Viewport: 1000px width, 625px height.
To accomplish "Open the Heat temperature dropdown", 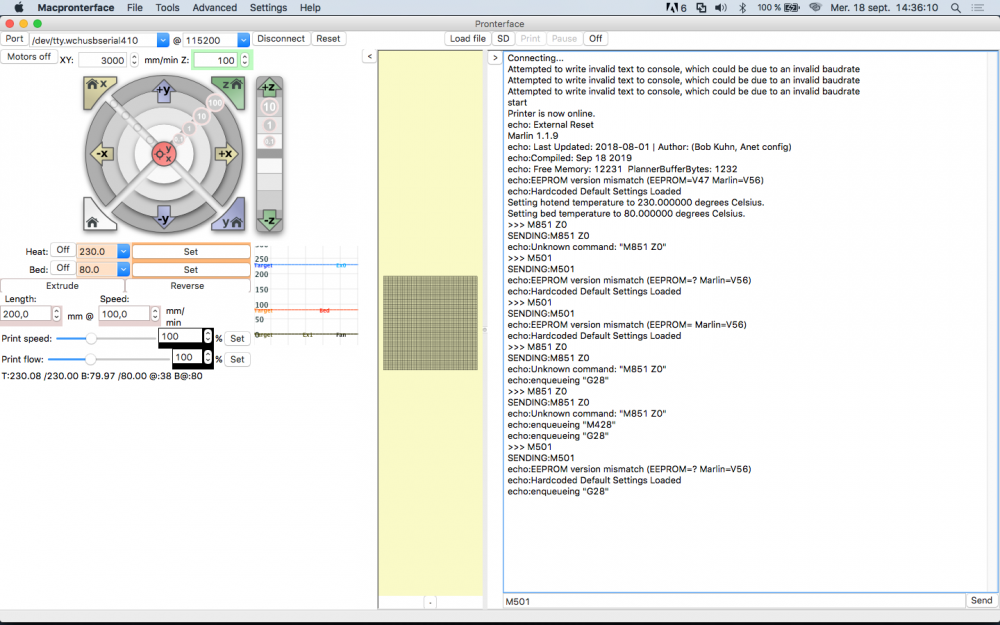I will pos(123,252).
